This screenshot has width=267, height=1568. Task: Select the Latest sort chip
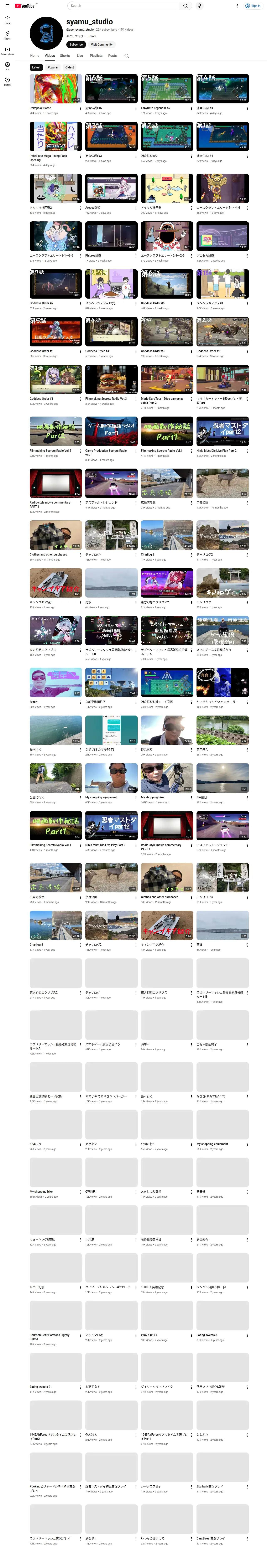point(36,68)
